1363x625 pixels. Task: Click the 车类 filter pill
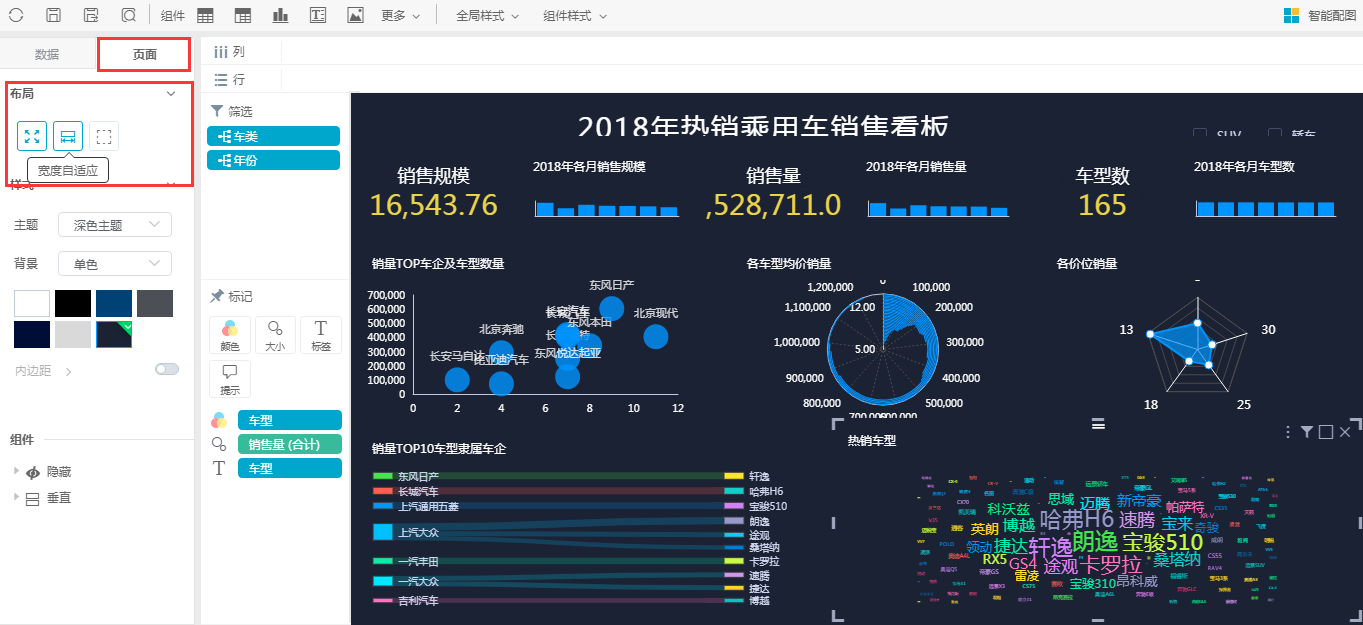coord(273,136)
